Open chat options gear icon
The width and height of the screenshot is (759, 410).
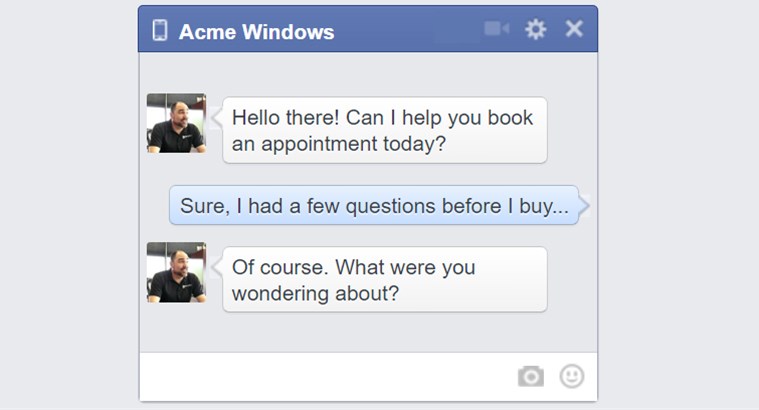tap(536, 29)
